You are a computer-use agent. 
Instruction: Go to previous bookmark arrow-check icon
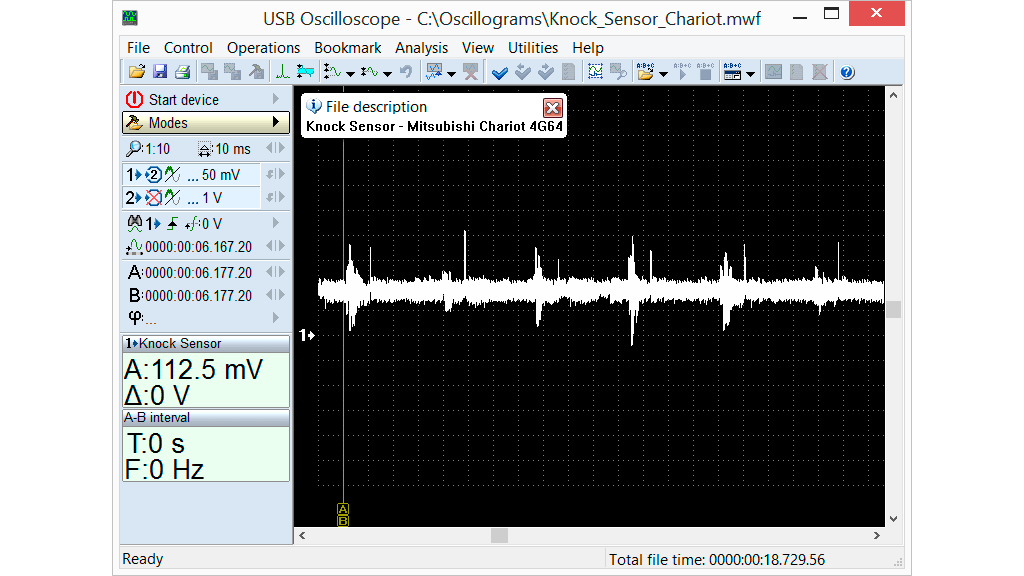[522, 72]
